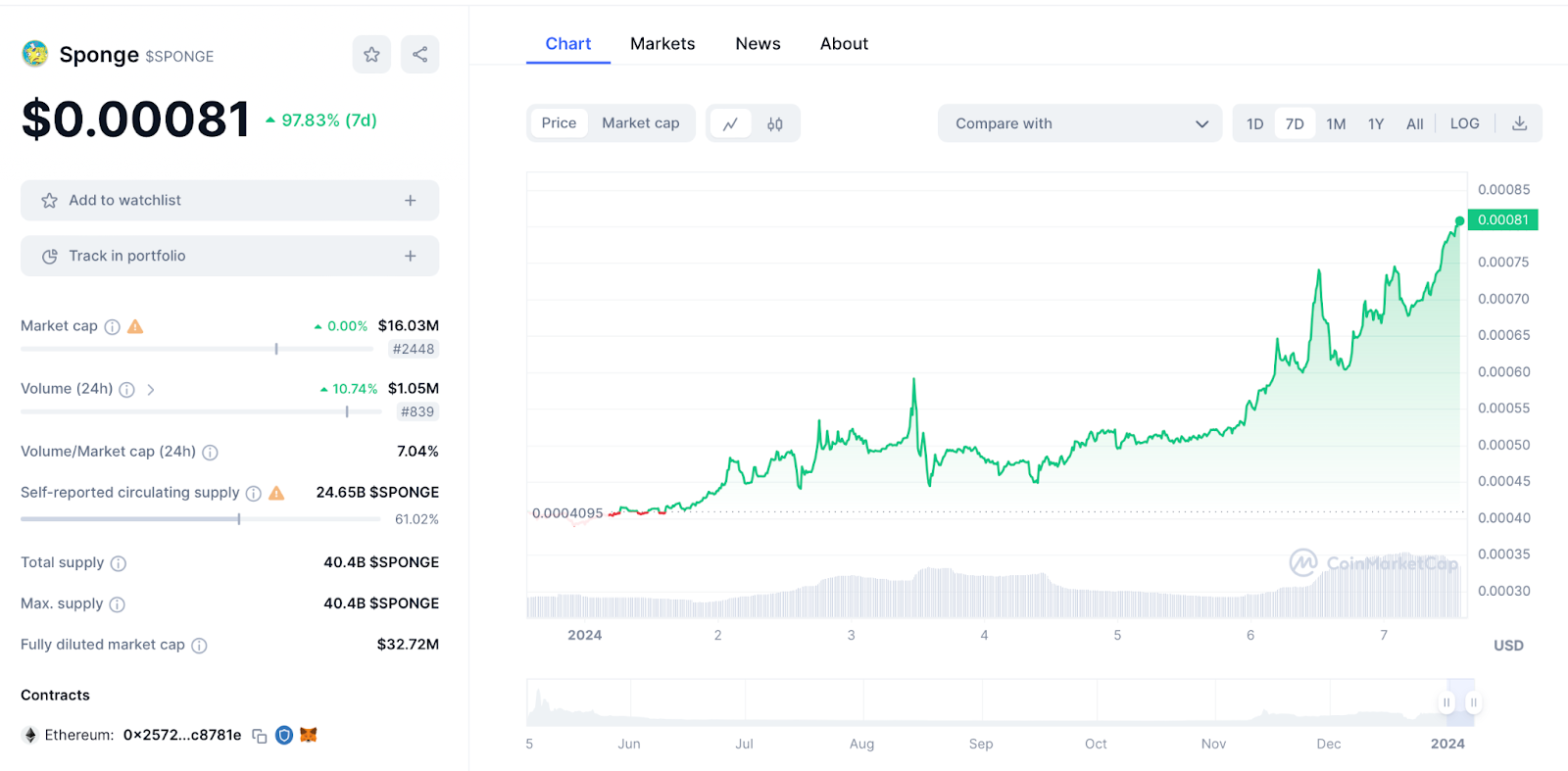Set chart range to All

point(1415,124)
